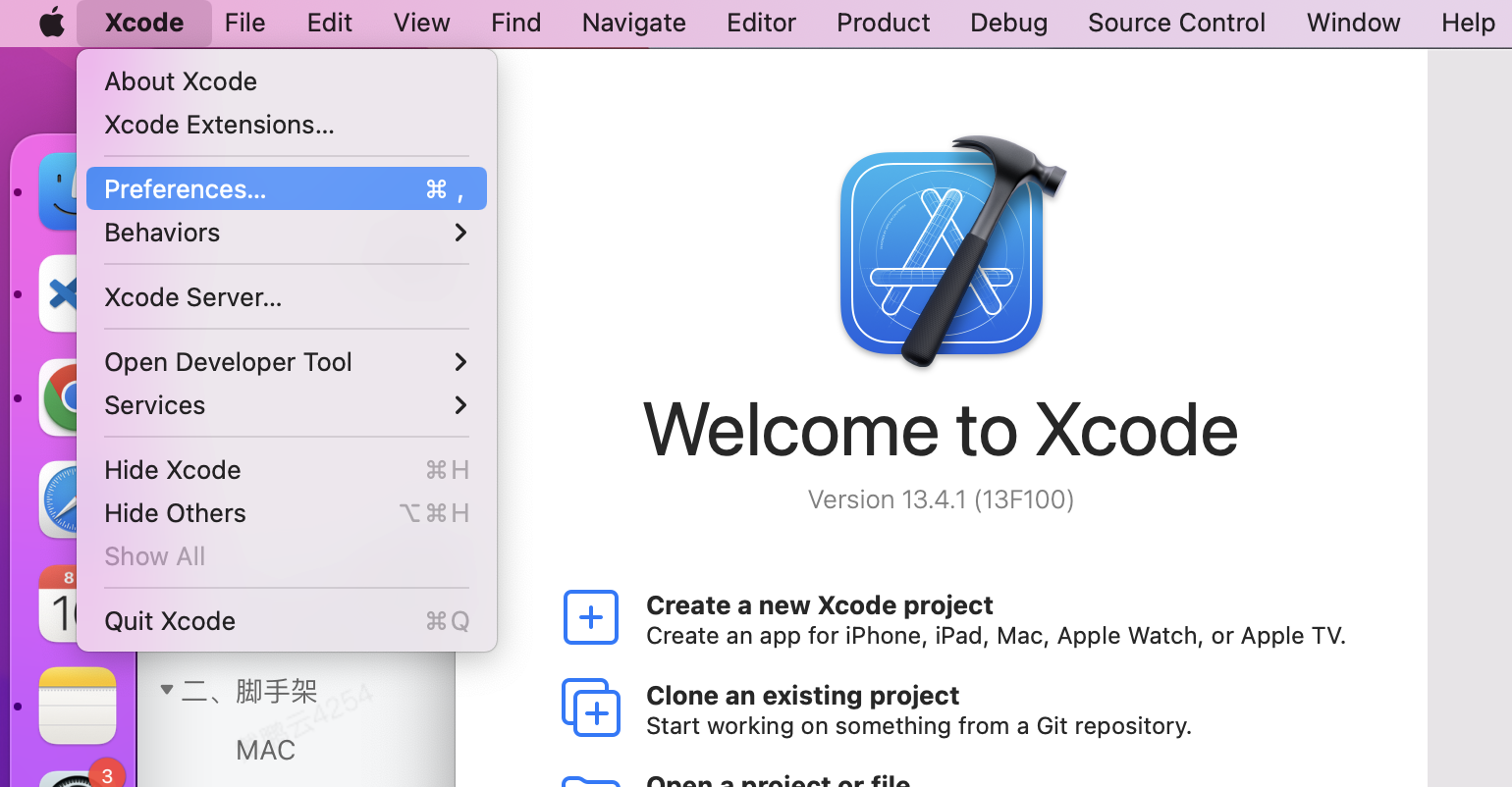Viewport: 1512px width, 787px height.
Task: Click Clone an existing project
Action: point(802,696)
